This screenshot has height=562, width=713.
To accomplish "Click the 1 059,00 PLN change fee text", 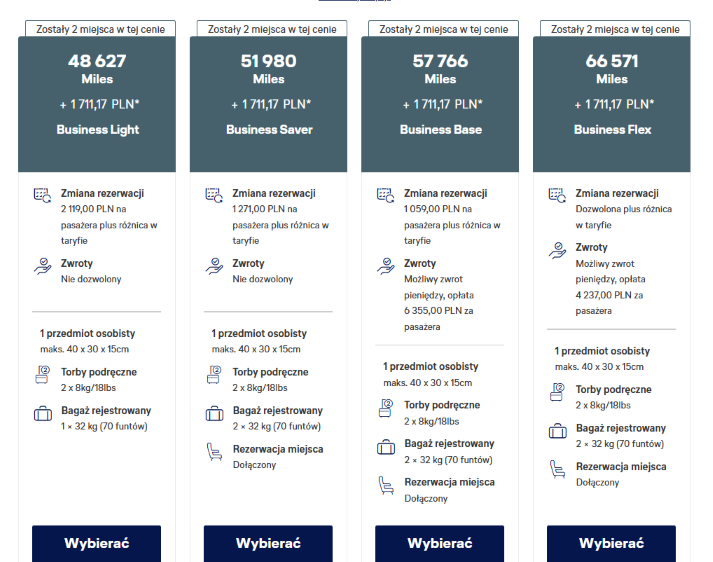I will pyautogui.click(x=452, y=225).
